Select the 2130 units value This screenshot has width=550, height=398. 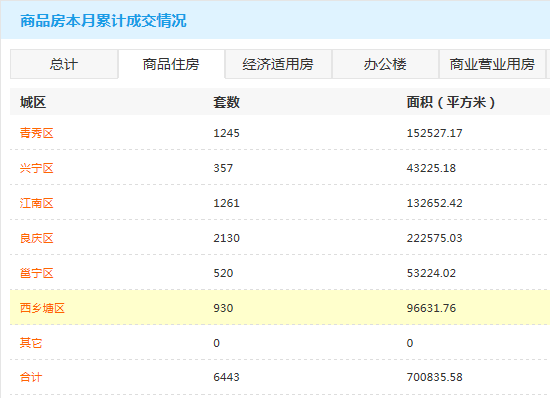pos(226,238)
